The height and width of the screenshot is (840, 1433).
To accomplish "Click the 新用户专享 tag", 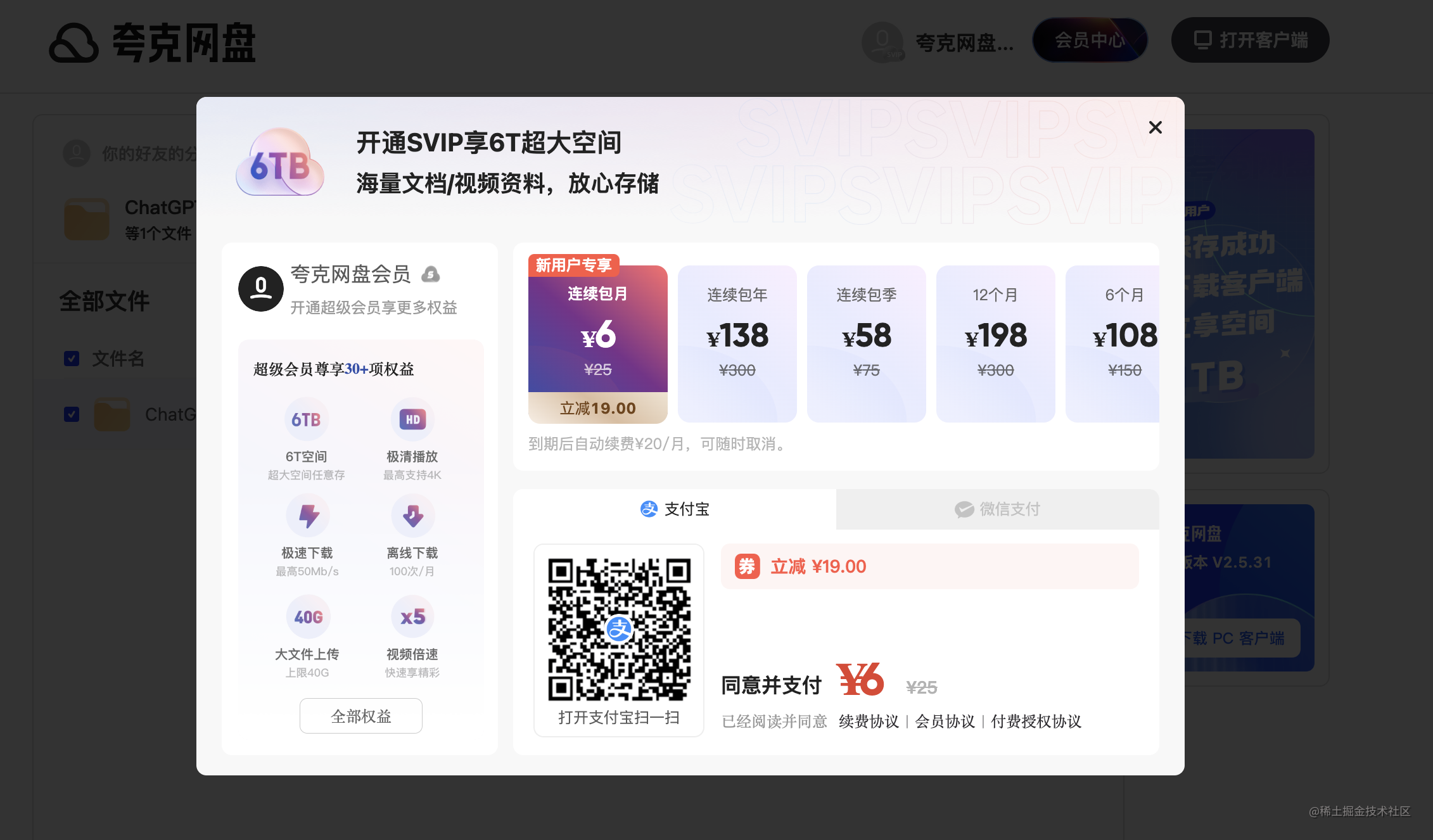I will point(574,265).
